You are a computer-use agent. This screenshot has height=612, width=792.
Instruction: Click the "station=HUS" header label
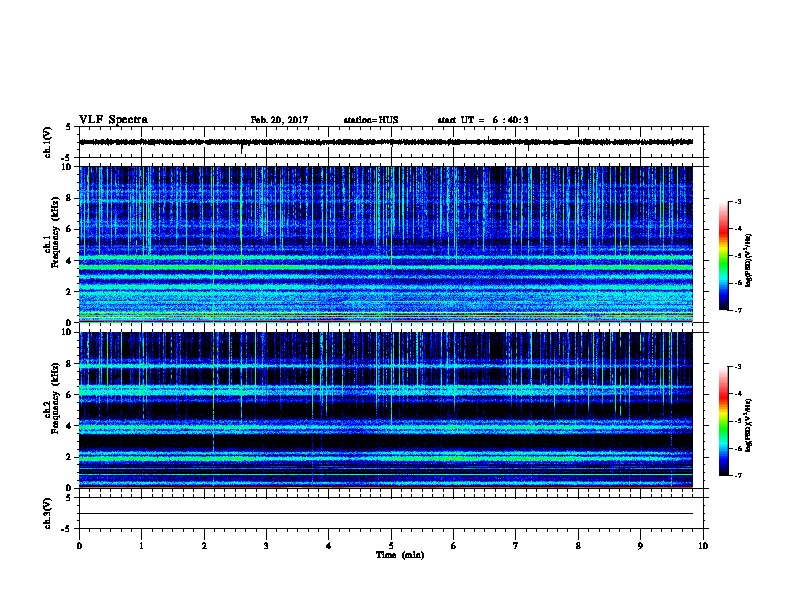tap(371, 120)
